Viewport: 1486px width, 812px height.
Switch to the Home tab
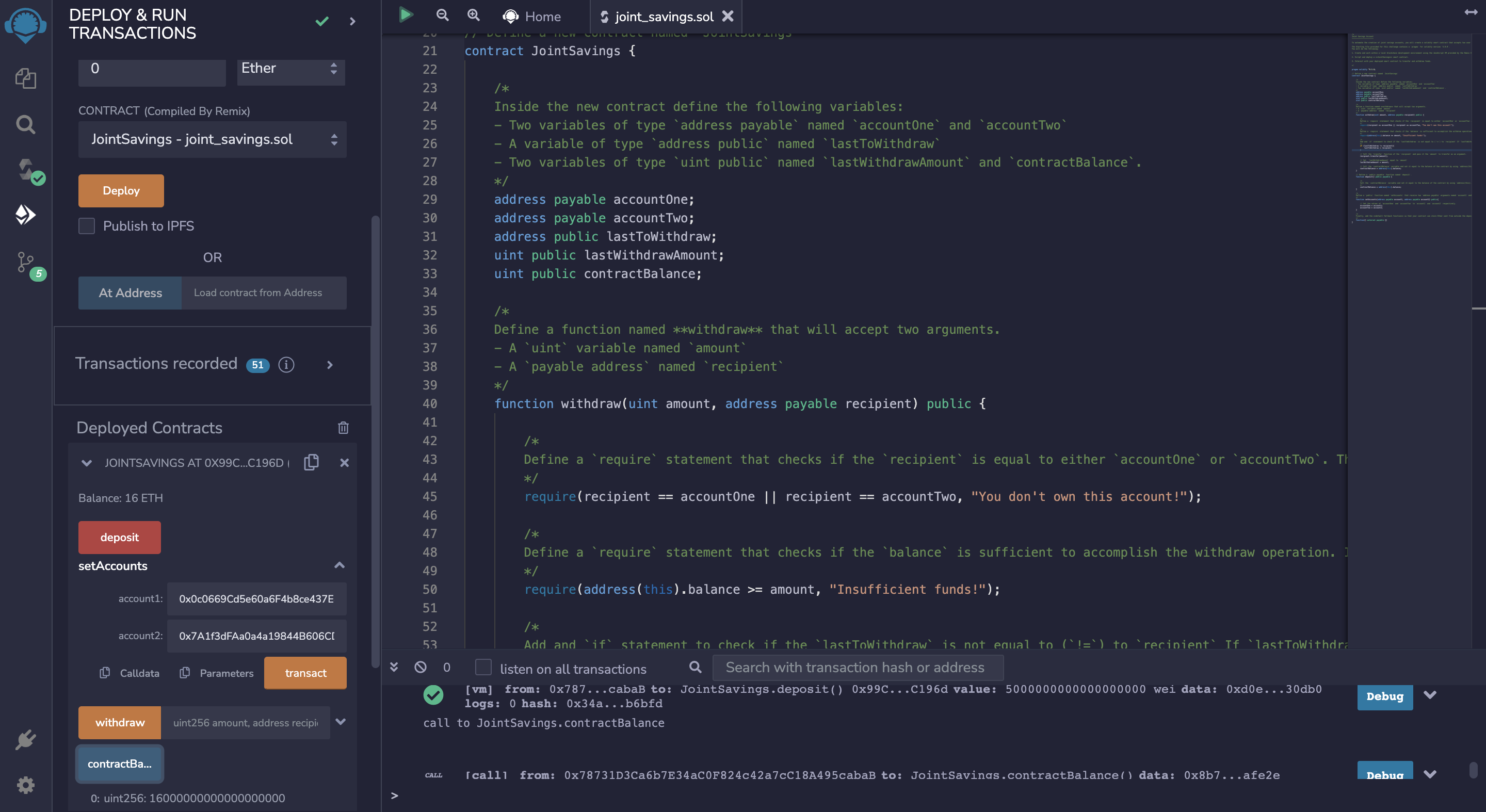point(532,16)
